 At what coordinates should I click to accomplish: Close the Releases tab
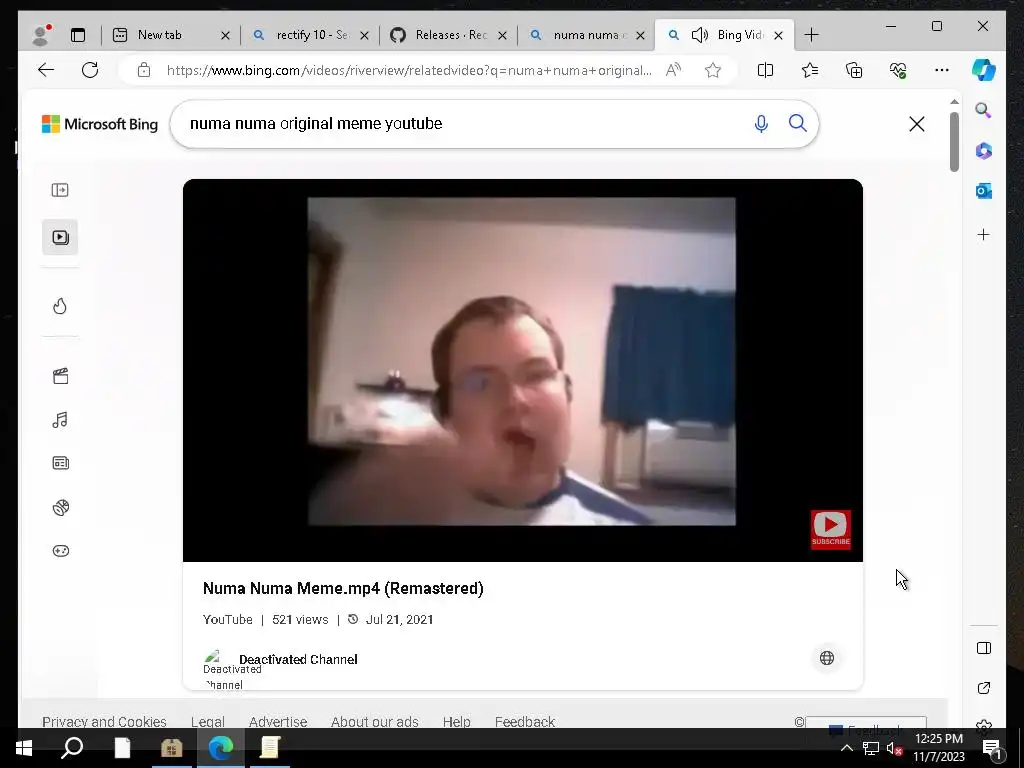point(502,35)
